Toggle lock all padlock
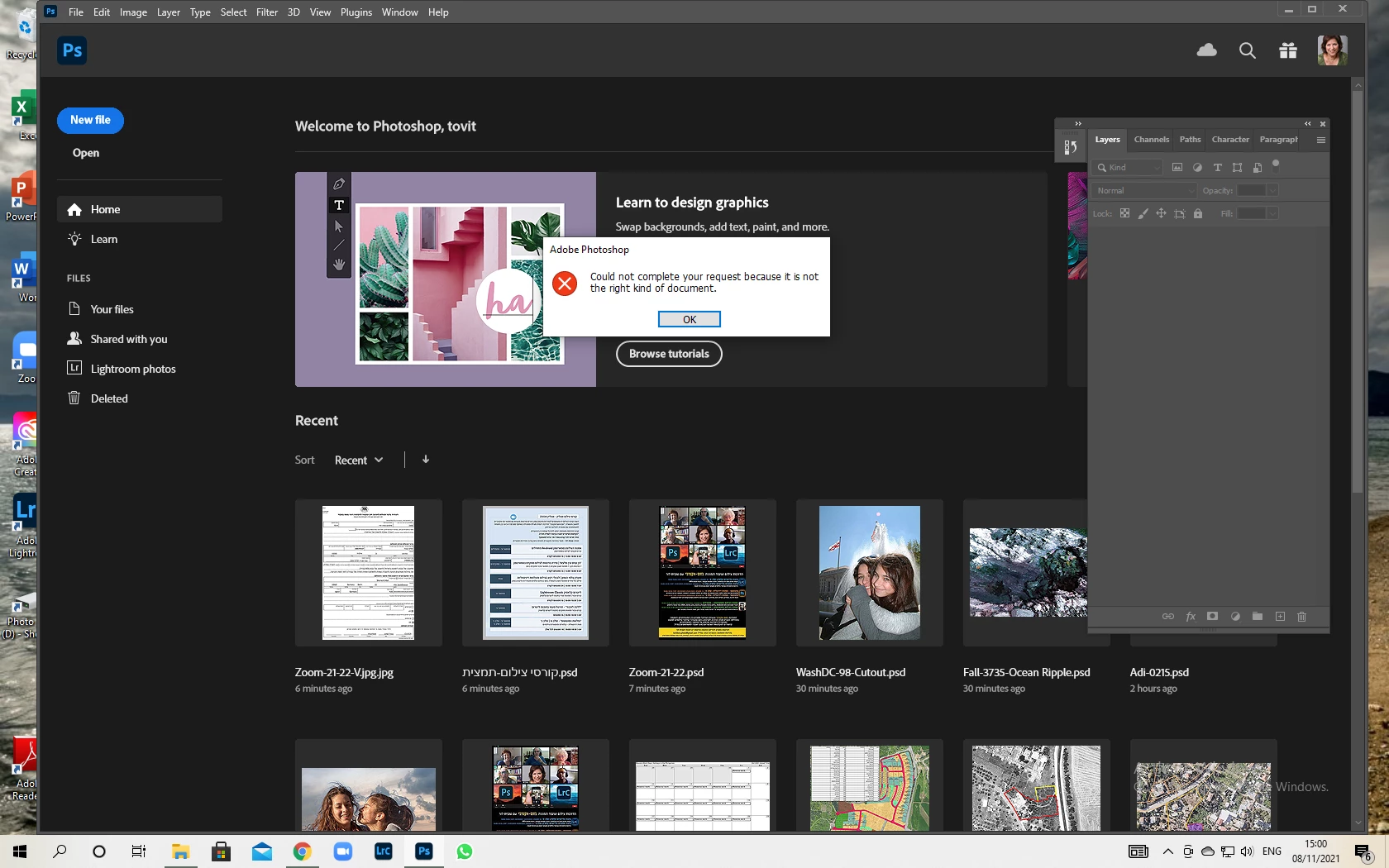Screen dimensions: 1389x868 (1198, 213)
